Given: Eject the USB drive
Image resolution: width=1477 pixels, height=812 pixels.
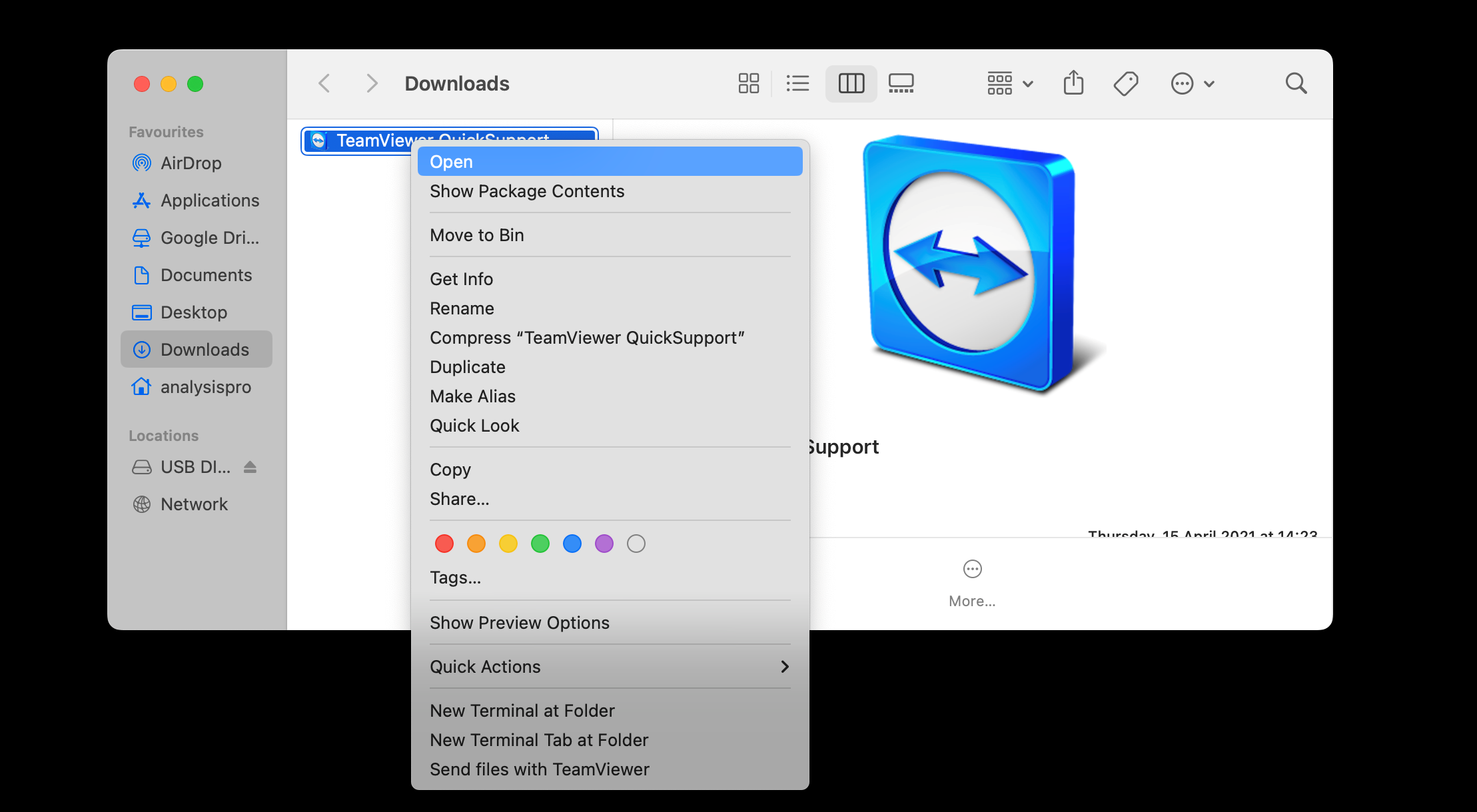Looking at the screenshot, I should pos(250,467).
